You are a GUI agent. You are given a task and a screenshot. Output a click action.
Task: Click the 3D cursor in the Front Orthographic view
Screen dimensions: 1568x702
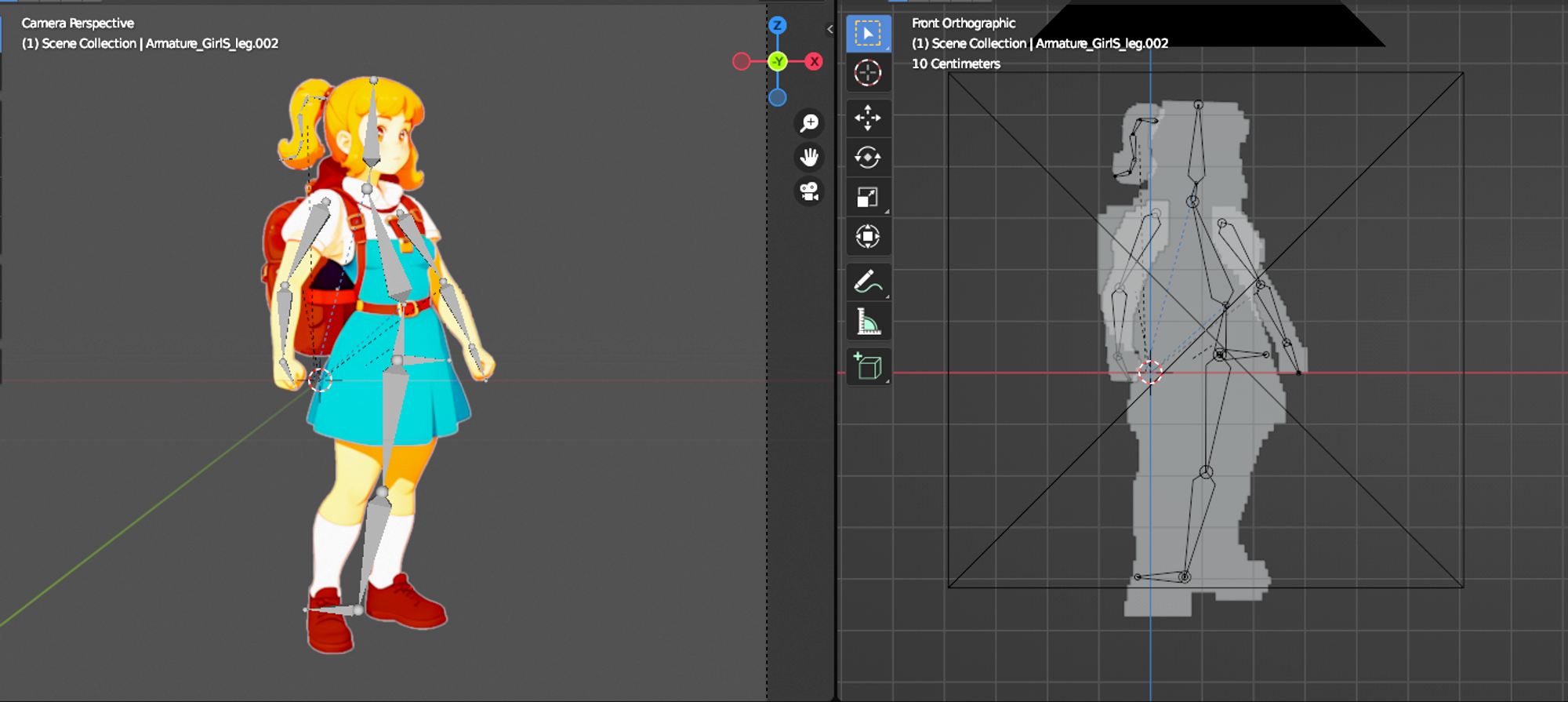(x=1150, y=373)
